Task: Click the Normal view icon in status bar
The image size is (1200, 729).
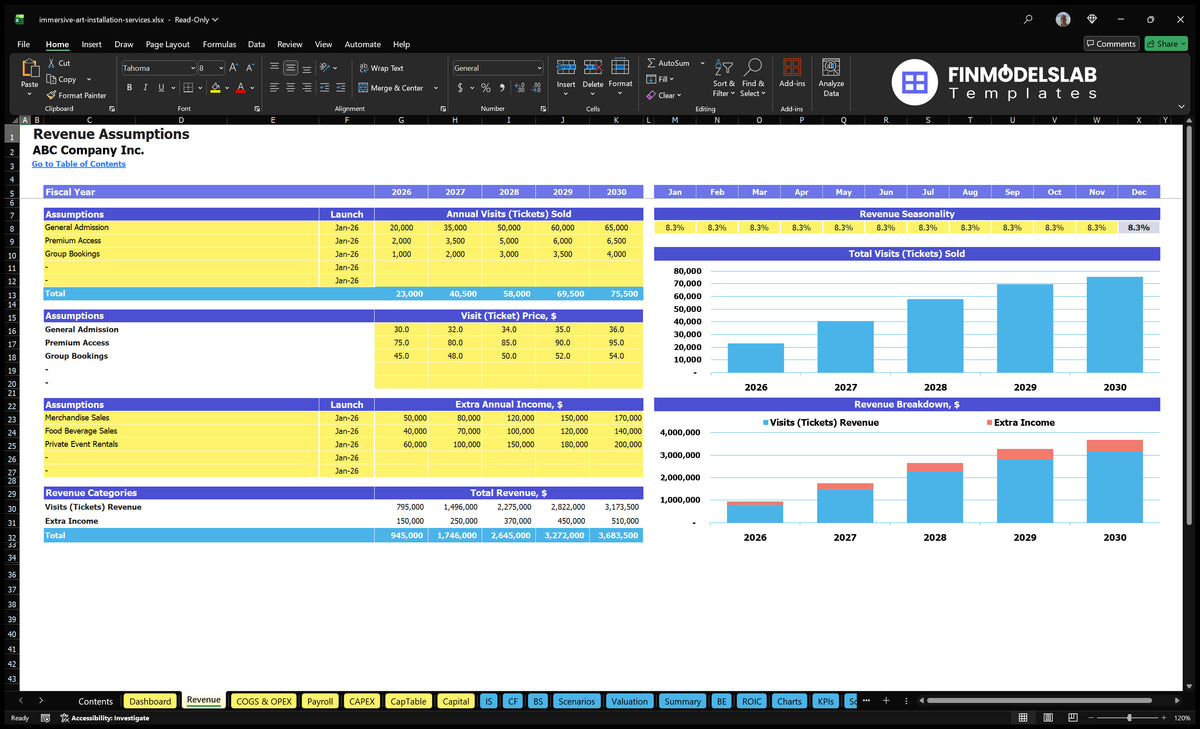Action: point(1022,718)
